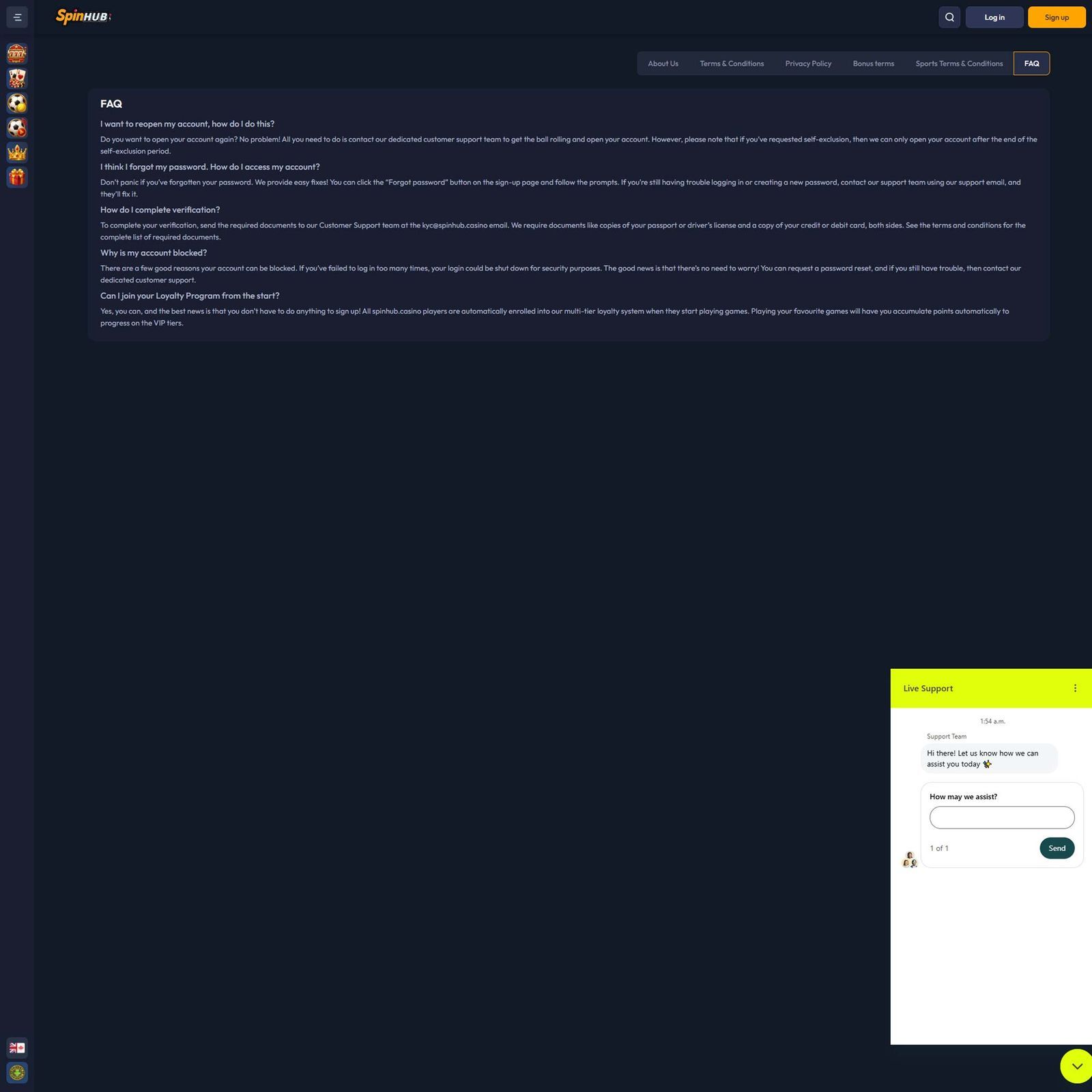This screenshot has width=1092, height=1092.
Task: Open the hamburger menu in the header
Action: click(x=17, y=17)
